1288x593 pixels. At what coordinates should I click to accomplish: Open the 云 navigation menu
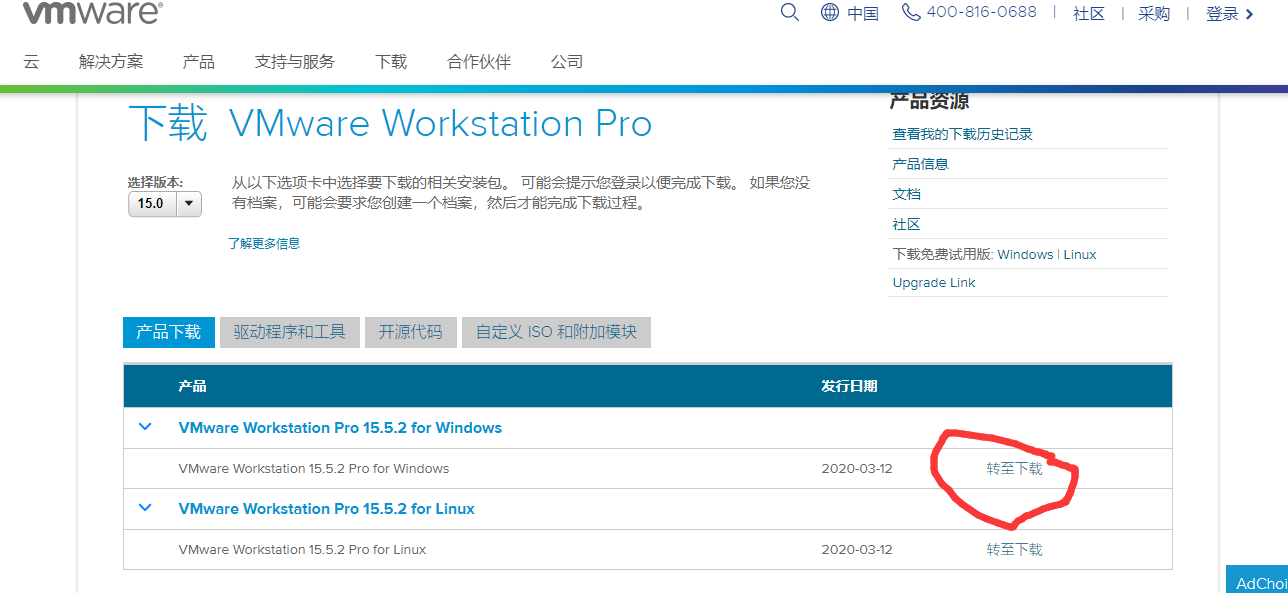coord(31,62)
